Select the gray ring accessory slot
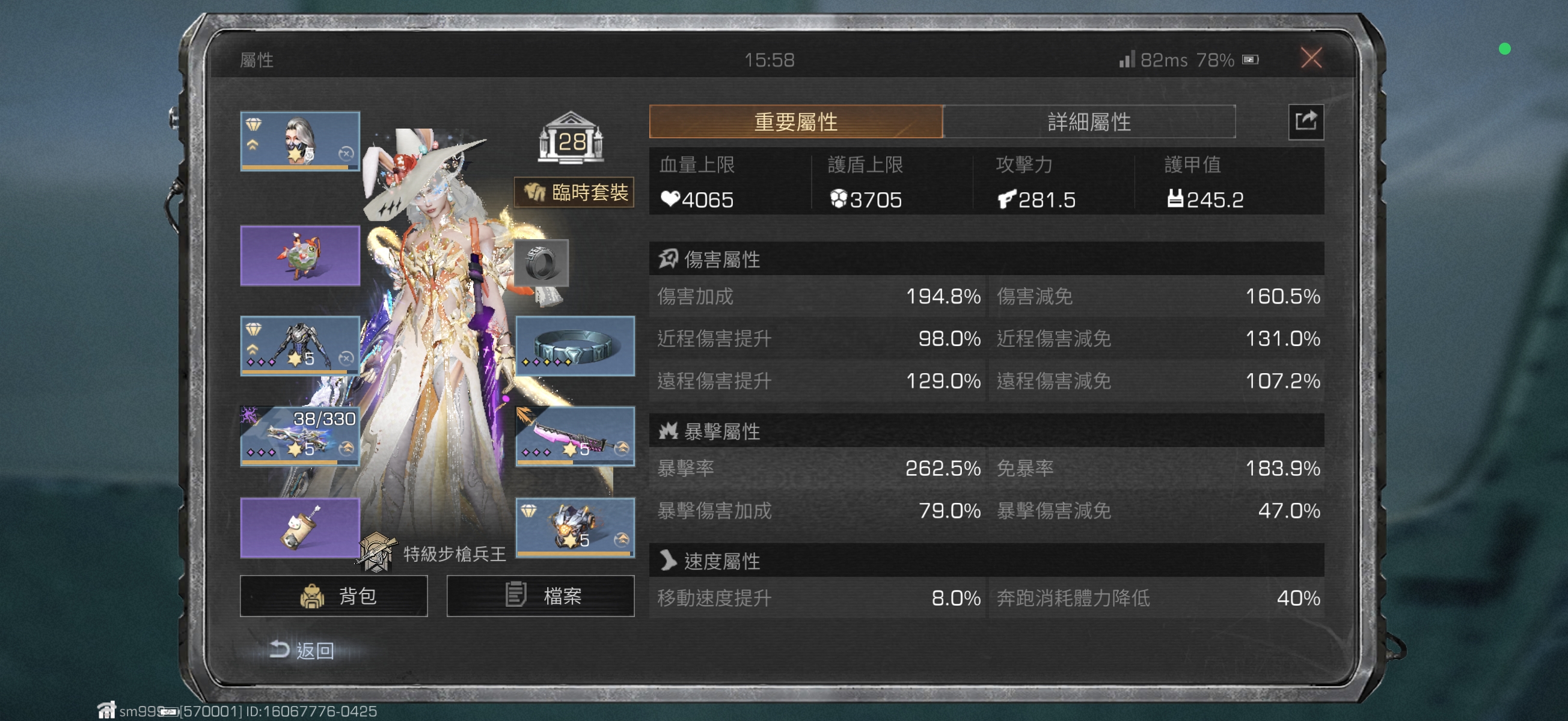The width and height of the screenshot is (1568, 721). (541, 263)
